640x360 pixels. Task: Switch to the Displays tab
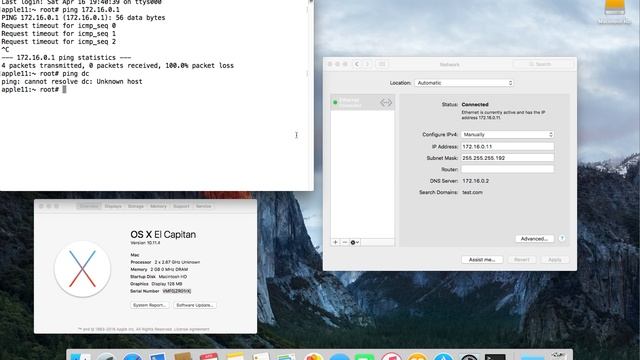pos(113,206)
